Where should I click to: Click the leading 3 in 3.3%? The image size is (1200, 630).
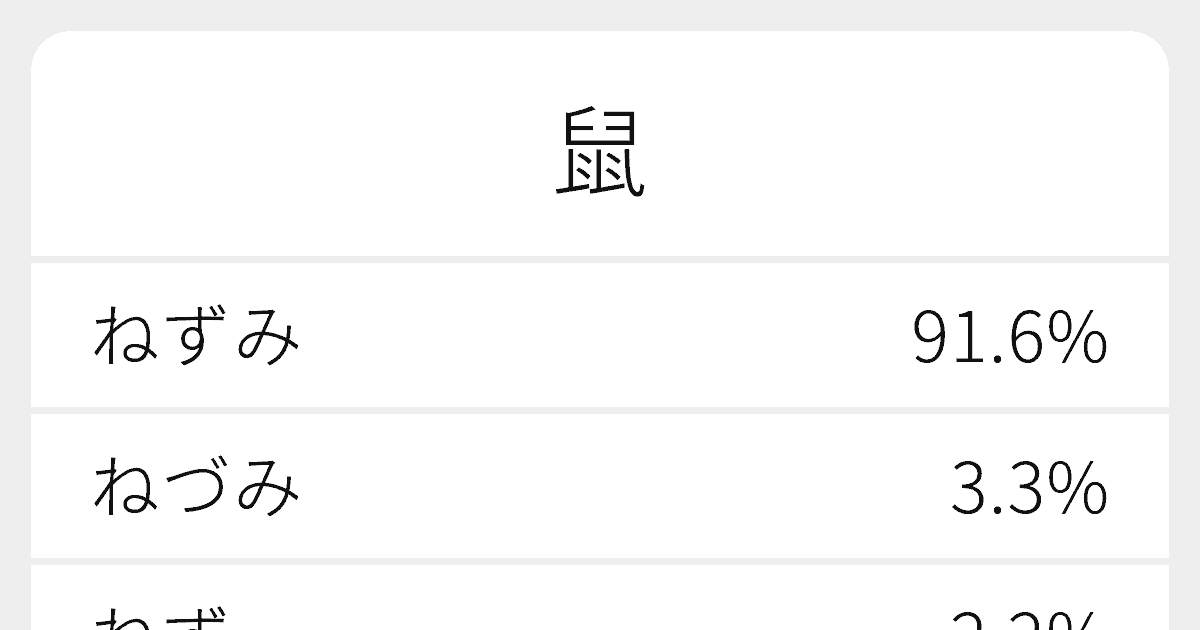pos(969,488)
